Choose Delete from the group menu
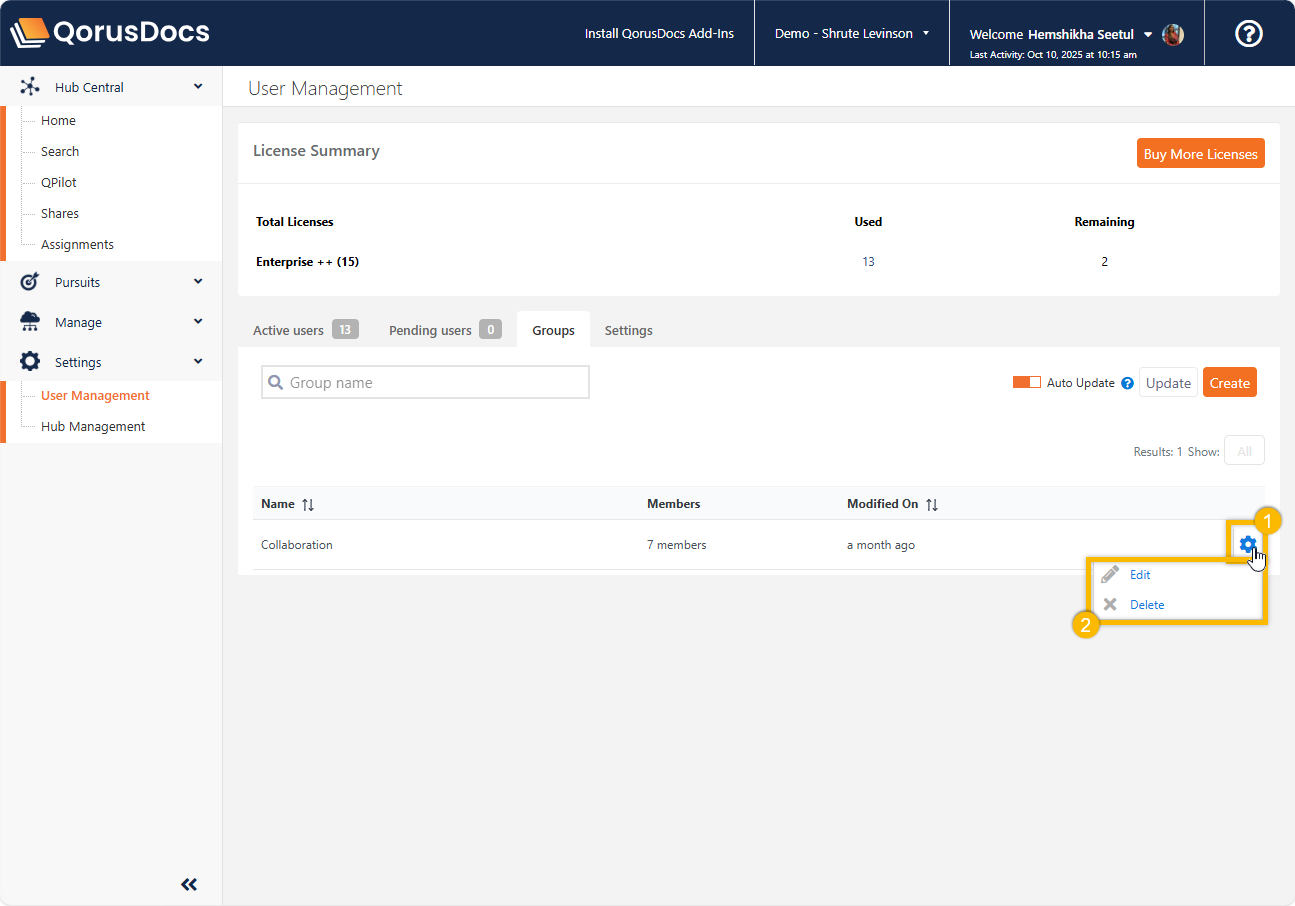The image size is (1295, 906). click(1146, 605)
